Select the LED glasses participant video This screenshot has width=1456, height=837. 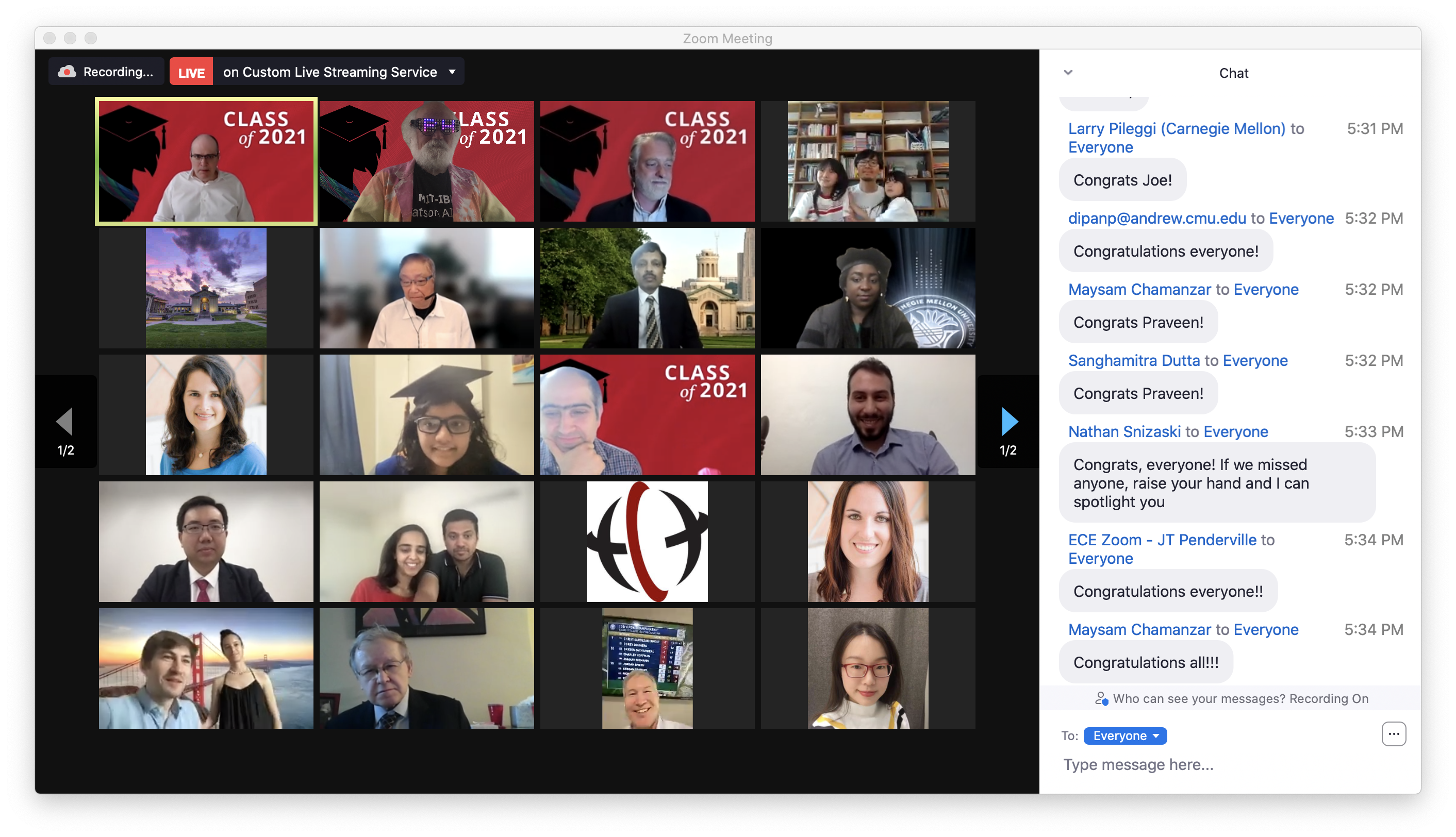[x=427, y=161]
